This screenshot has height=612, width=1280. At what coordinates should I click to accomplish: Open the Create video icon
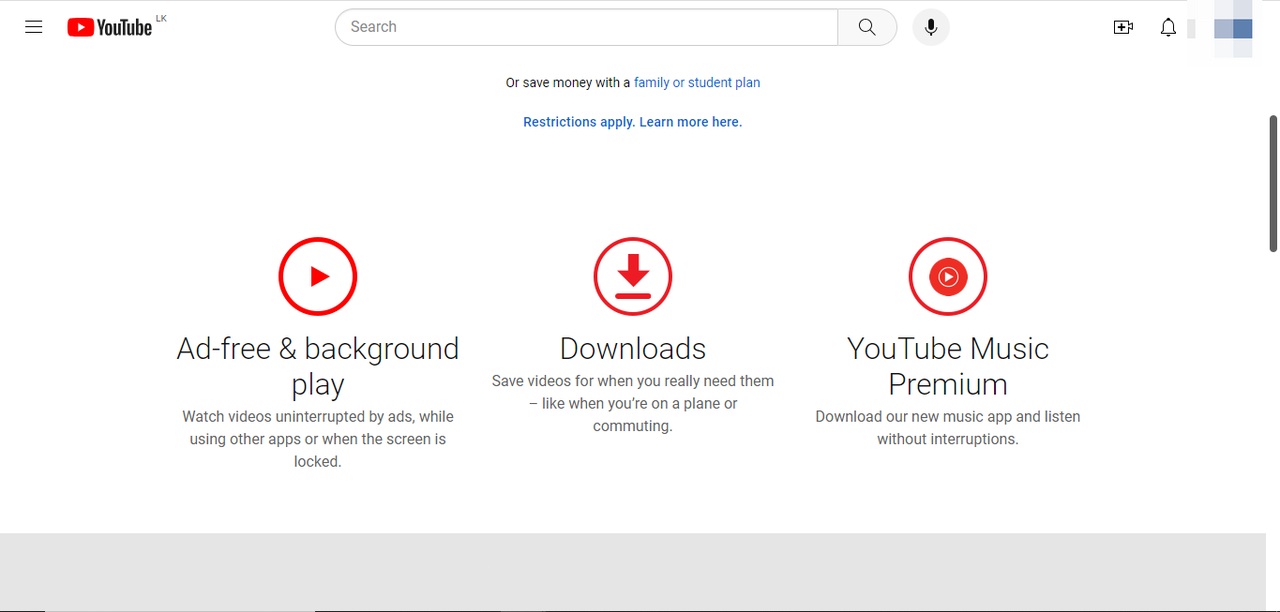(x=1123, y=27)
